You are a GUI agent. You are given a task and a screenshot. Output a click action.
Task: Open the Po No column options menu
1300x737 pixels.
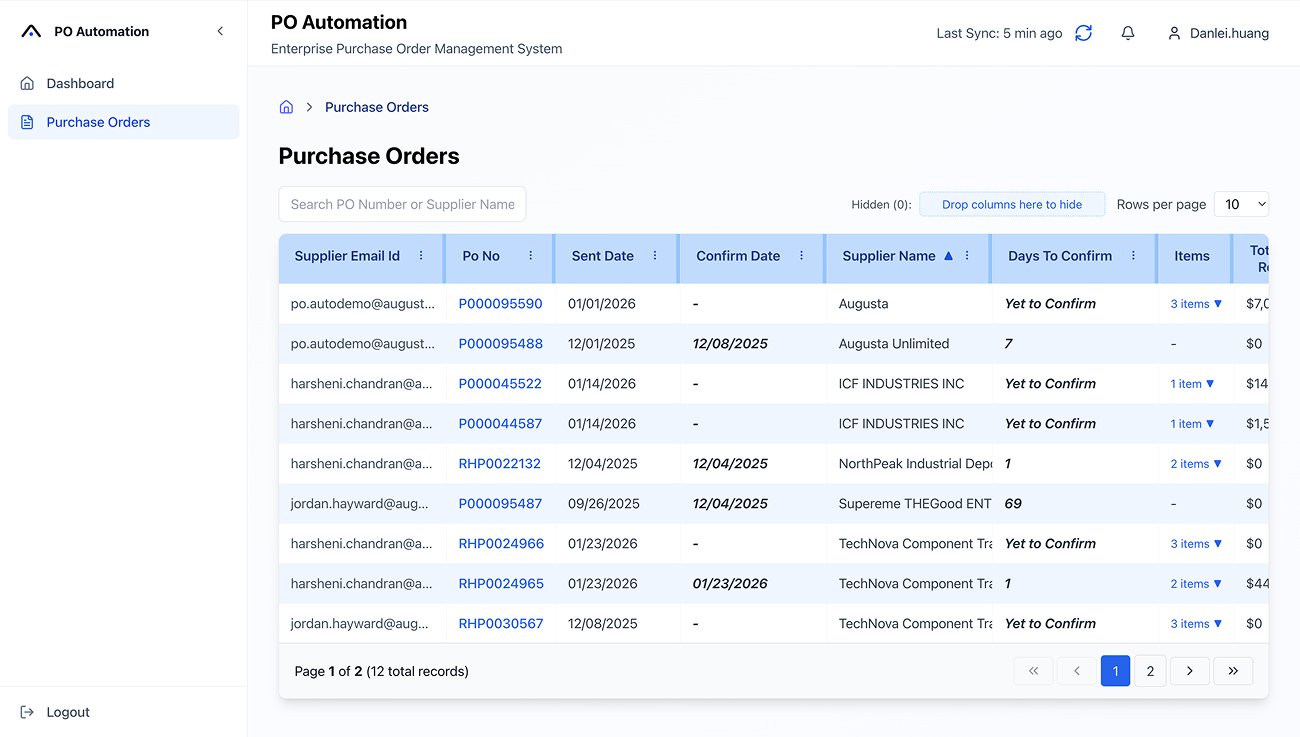point(530,257)
